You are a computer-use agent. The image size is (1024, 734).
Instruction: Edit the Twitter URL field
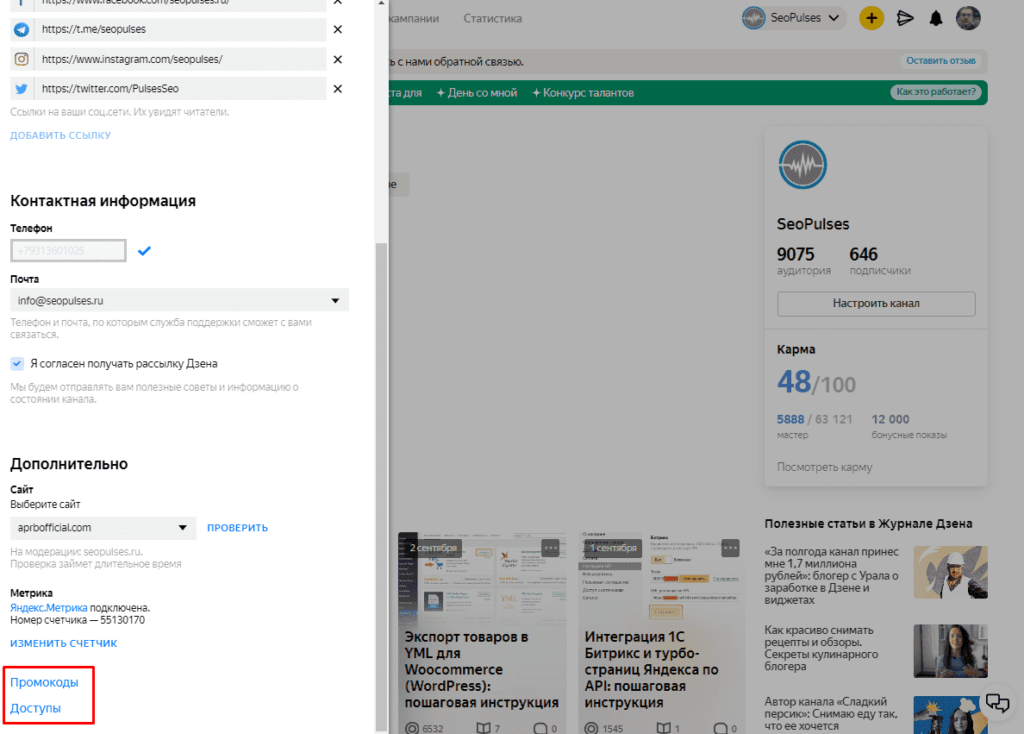click(180, 89)
